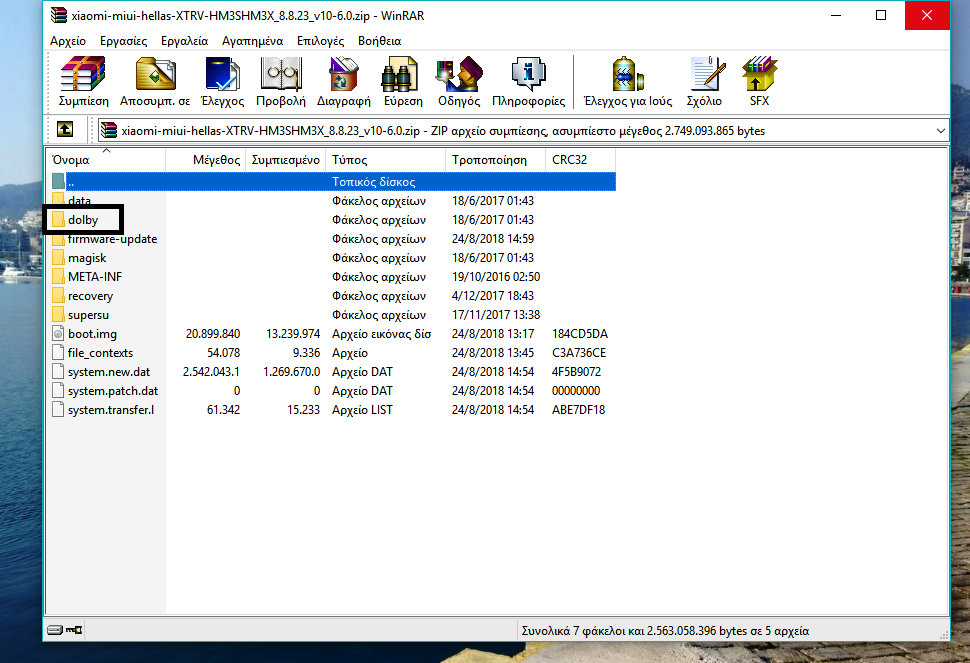The image size is (970, 663).
Task: Open the Αρχείο menu
Action: coord(68,41)
